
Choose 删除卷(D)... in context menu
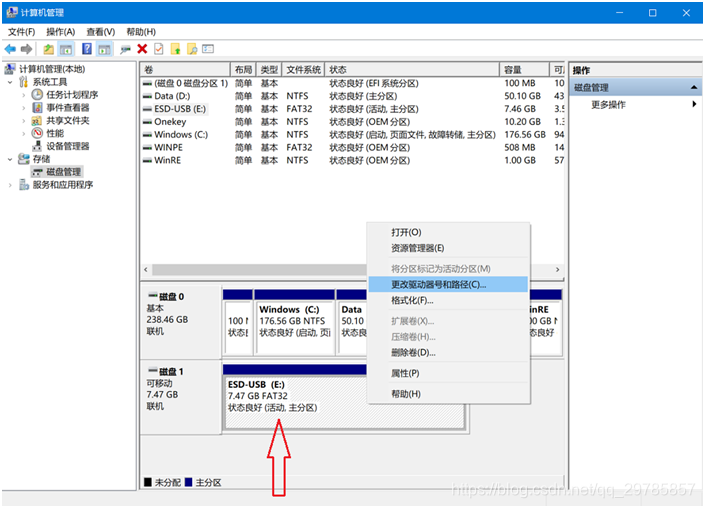pyautogui.click(x=448, y=353)
